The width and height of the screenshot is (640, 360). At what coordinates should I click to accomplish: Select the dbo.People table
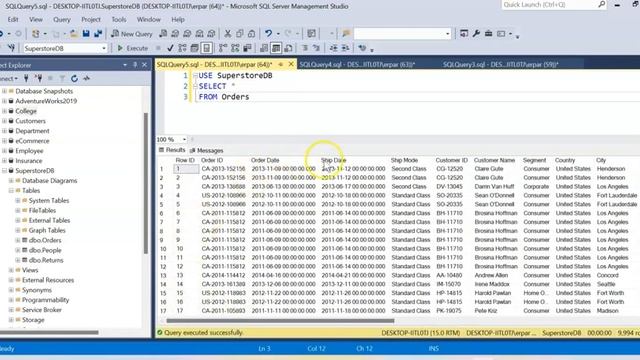45,250
